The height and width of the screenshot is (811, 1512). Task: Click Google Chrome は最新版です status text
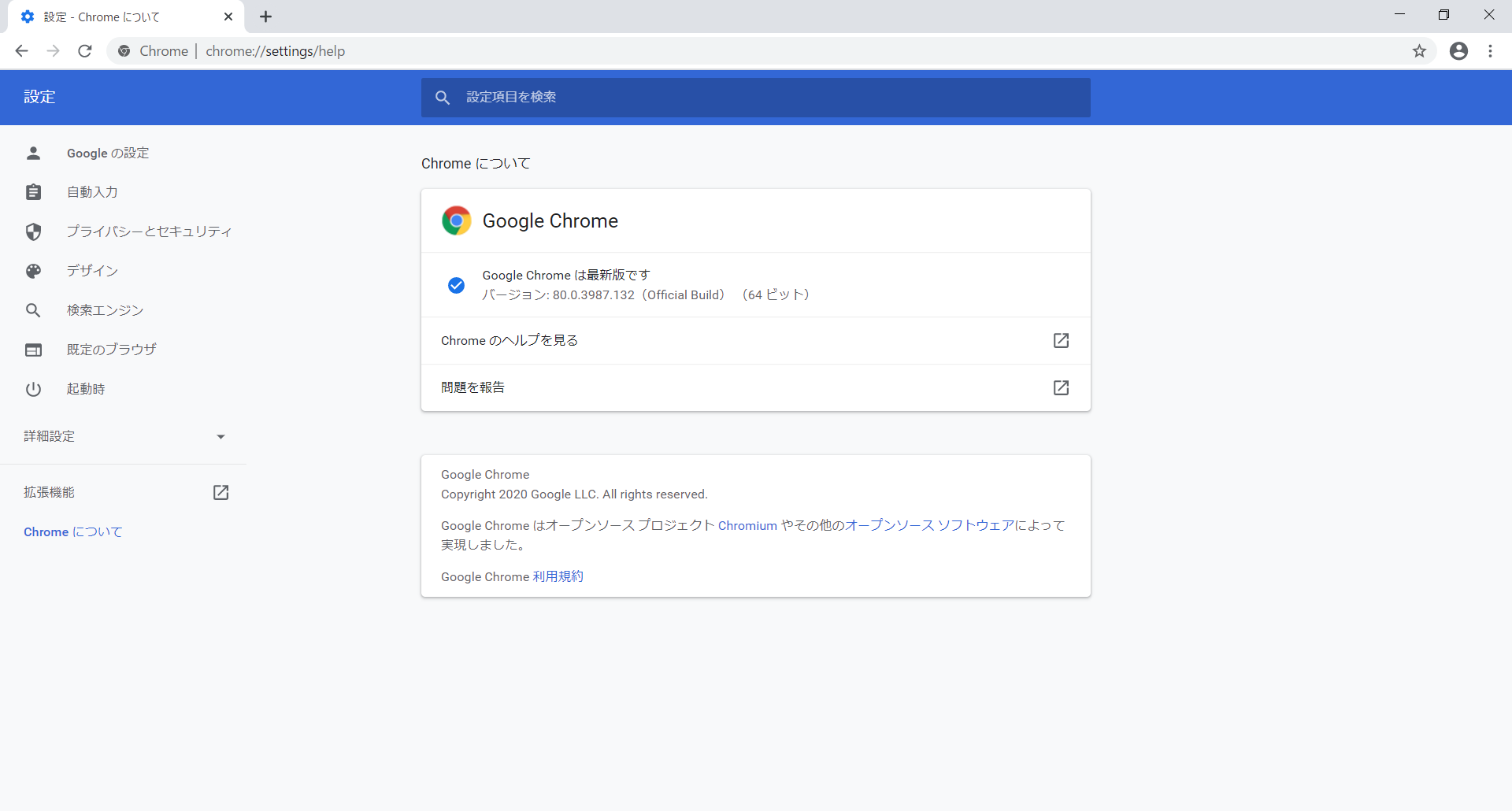(566, 275)
